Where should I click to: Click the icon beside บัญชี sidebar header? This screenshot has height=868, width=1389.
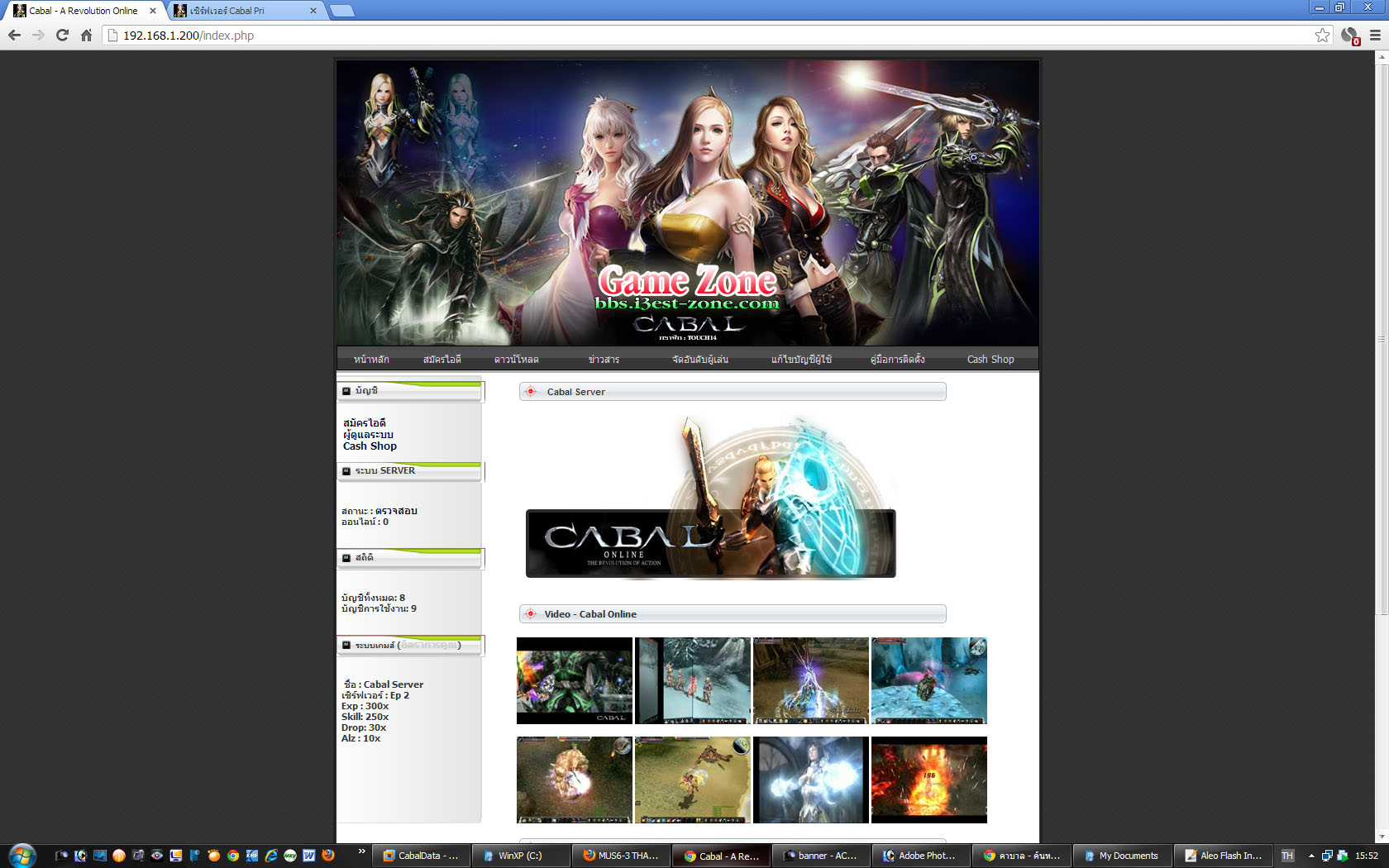[x=346, y=391]
